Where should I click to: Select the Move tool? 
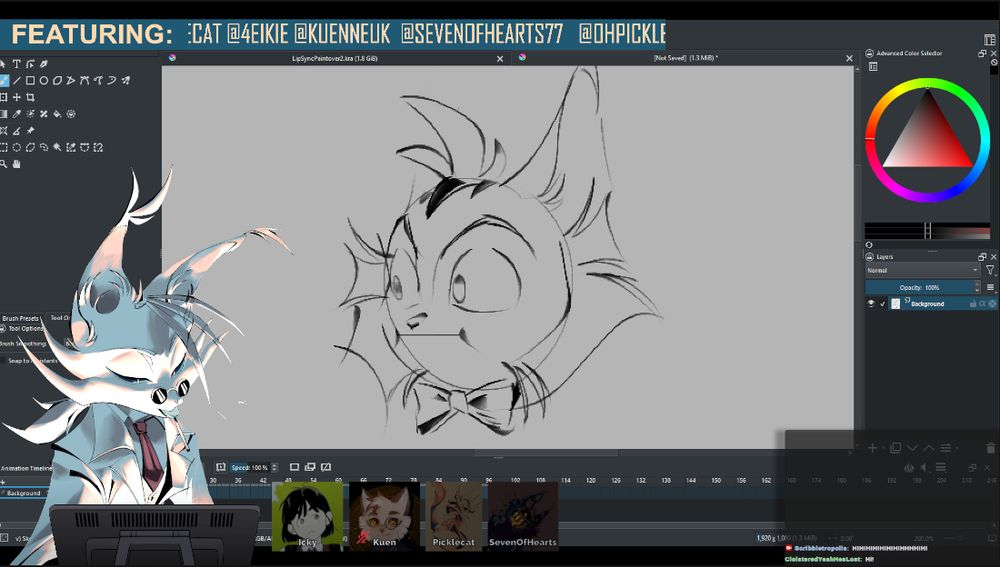pyautogui.click(x=17, y=97)
